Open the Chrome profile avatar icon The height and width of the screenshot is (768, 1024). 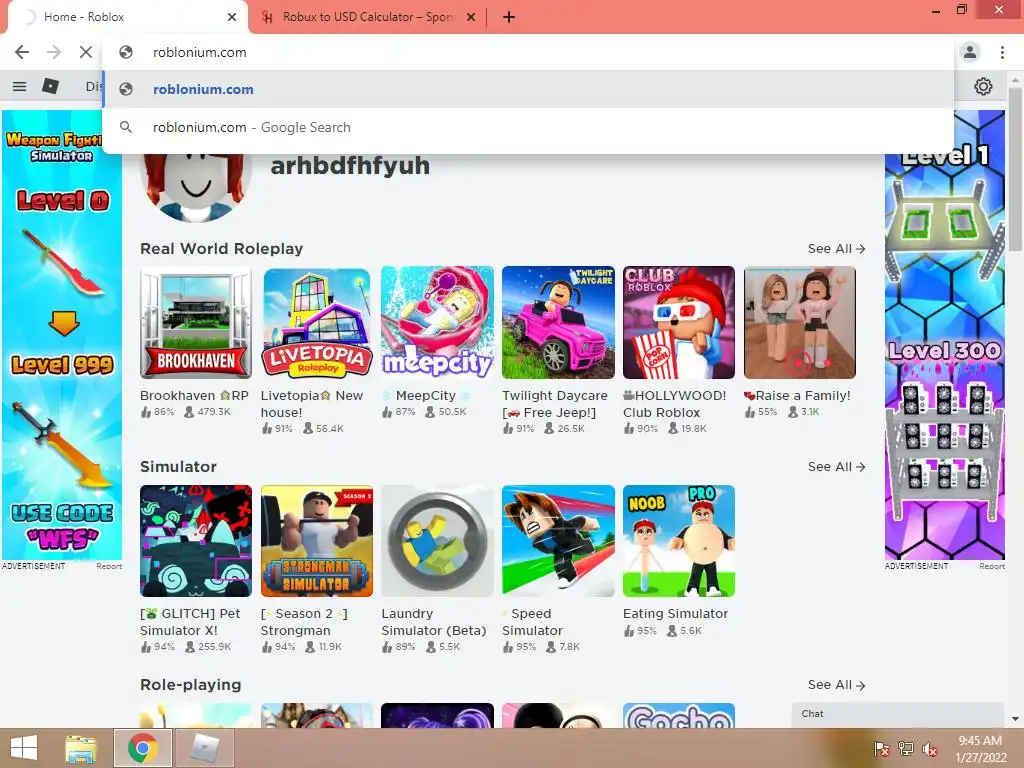(970, 52)
